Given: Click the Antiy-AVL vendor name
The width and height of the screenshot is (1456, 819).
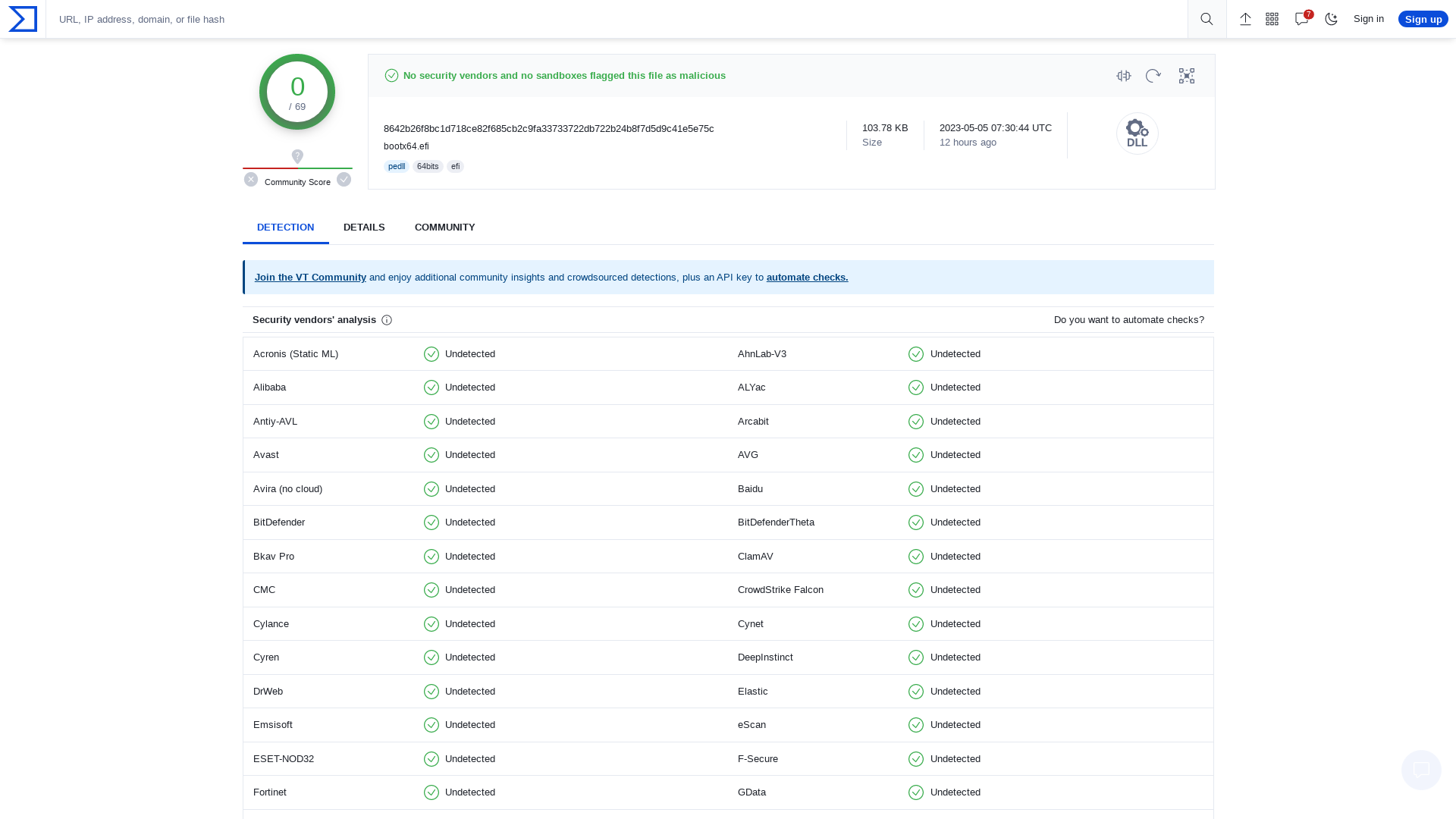Looking at the screenshot, I should tap(275, 422).
